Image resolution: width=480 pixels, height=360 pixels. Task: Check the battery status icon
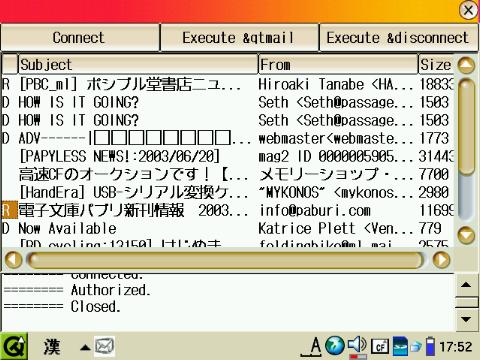click(x=430, y=346)
